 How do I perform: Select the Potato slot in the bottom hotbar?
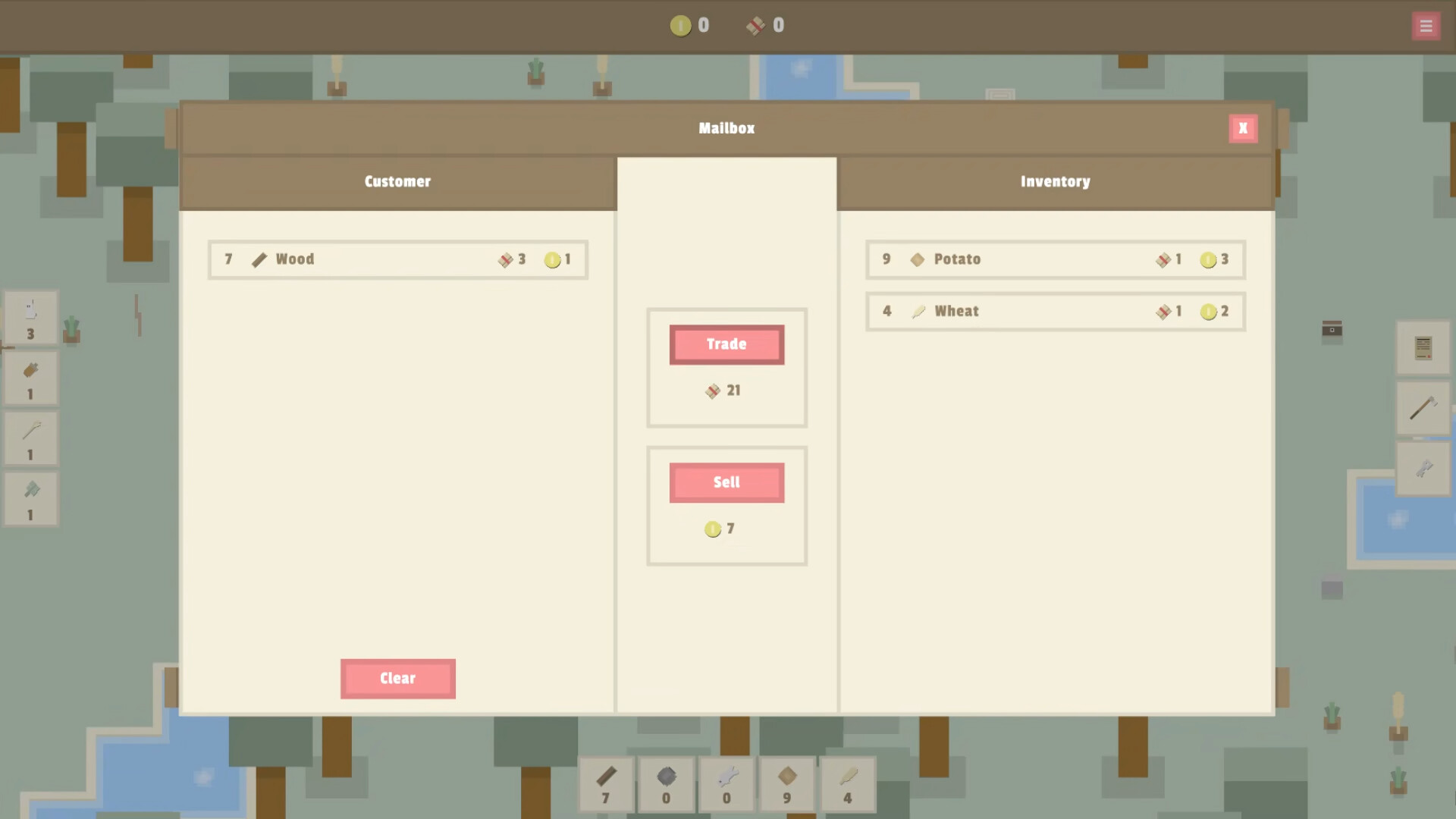click(x=787, y=785)
